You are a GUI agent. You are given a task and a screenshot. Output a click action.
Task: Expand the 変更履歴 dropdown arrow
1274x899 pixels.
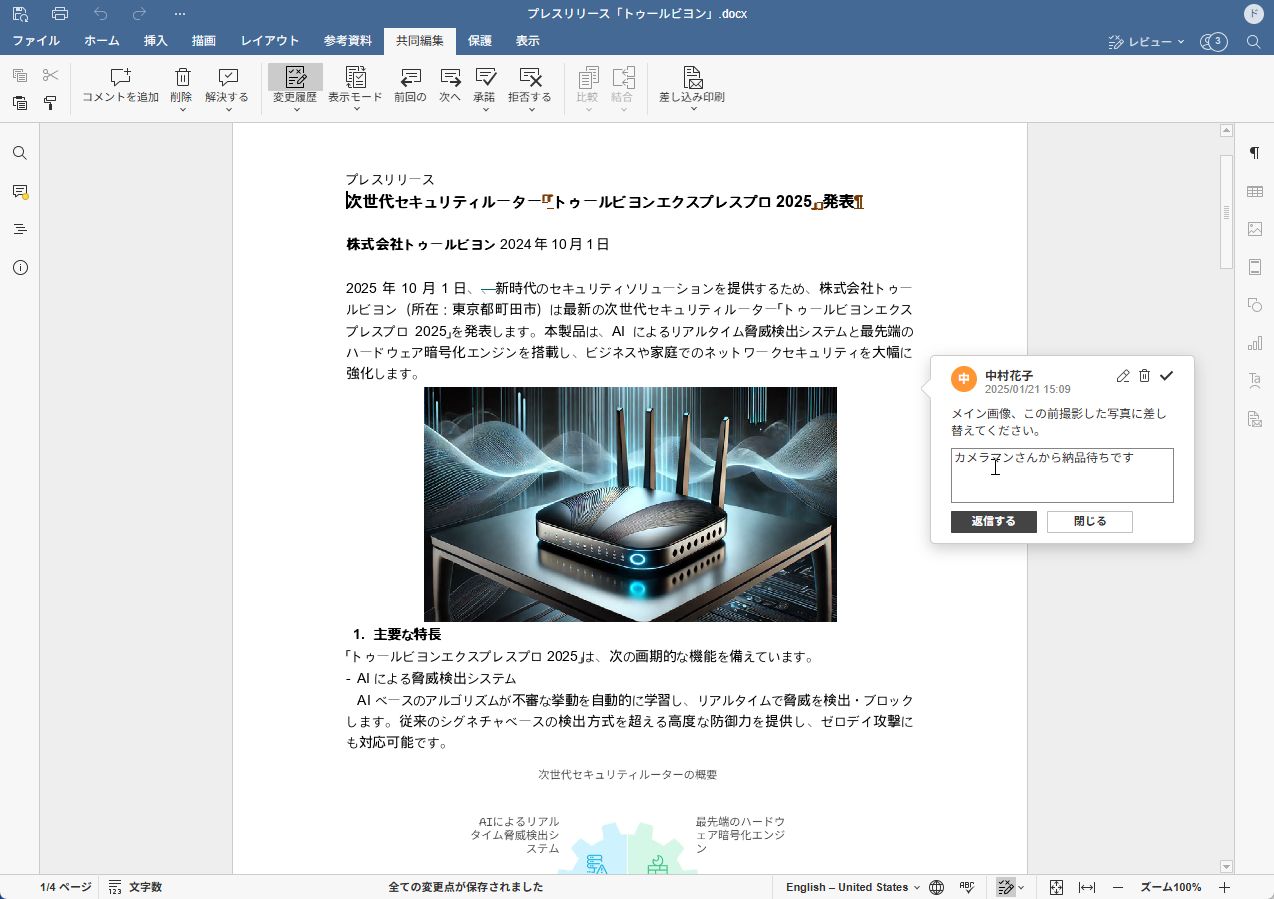295,109
